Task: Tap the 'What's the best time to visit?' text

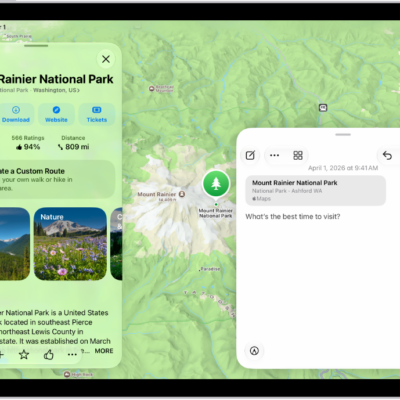Action: pyautogui.click(x=293, y=217)
